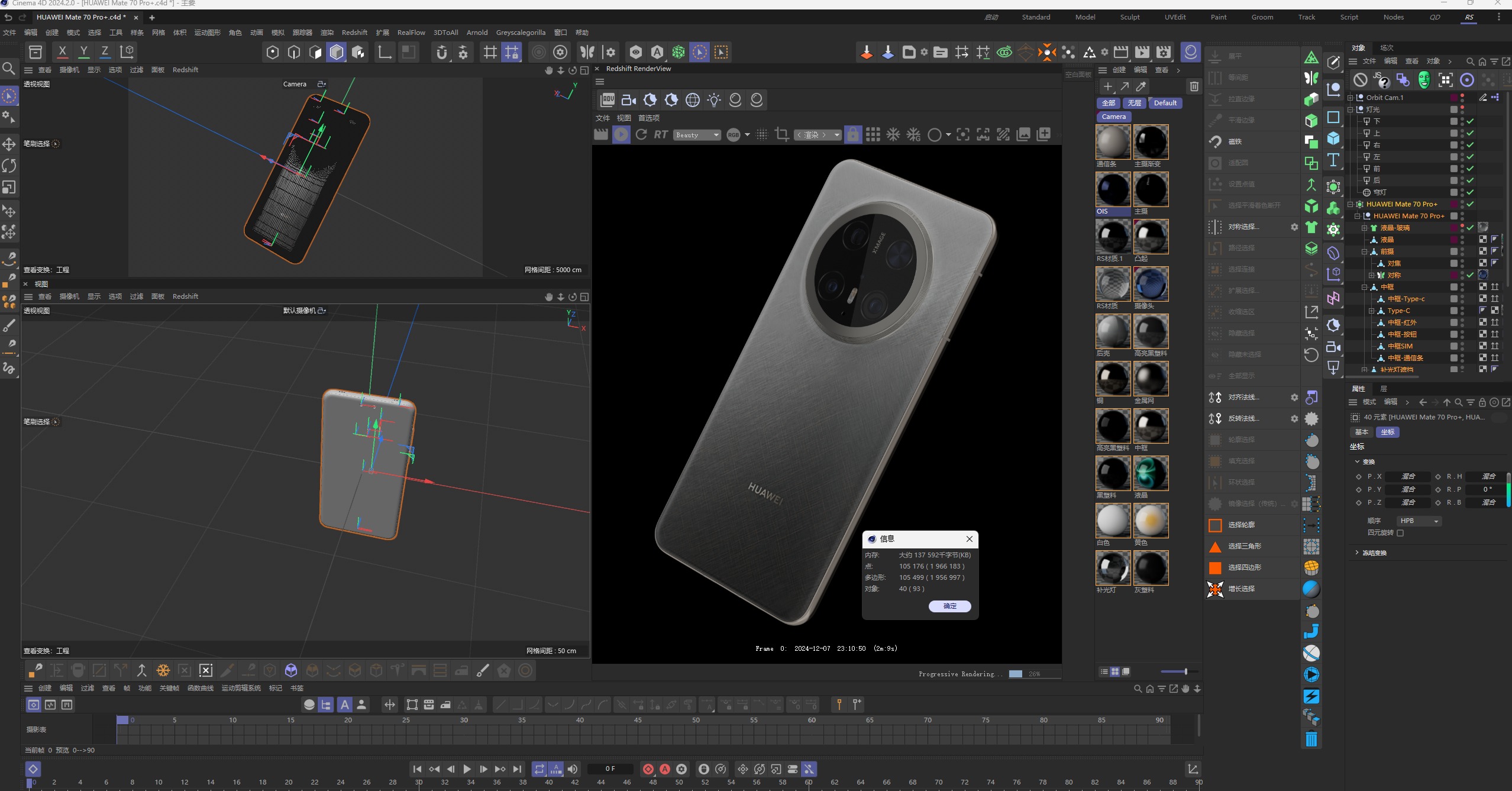
Task: Toggle X axis lock
Action: point(62,52)
